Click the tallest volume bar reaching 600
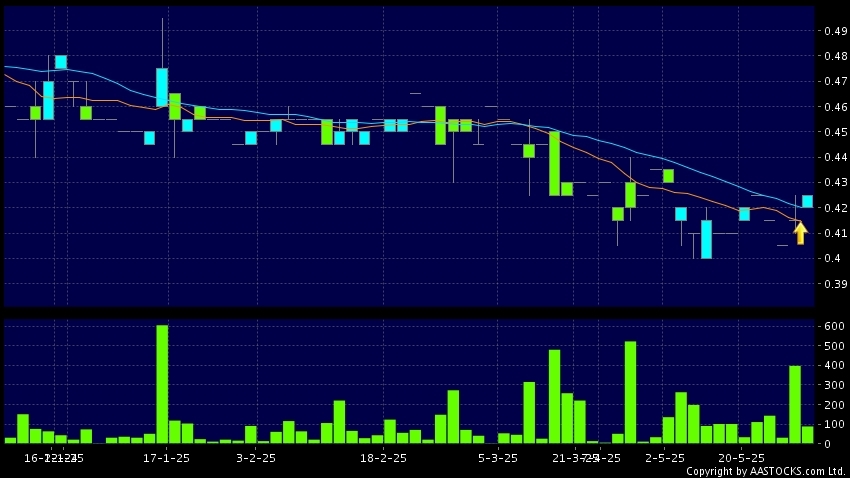The height and width of the screenshot is (478, 850). tap(162, 384)
